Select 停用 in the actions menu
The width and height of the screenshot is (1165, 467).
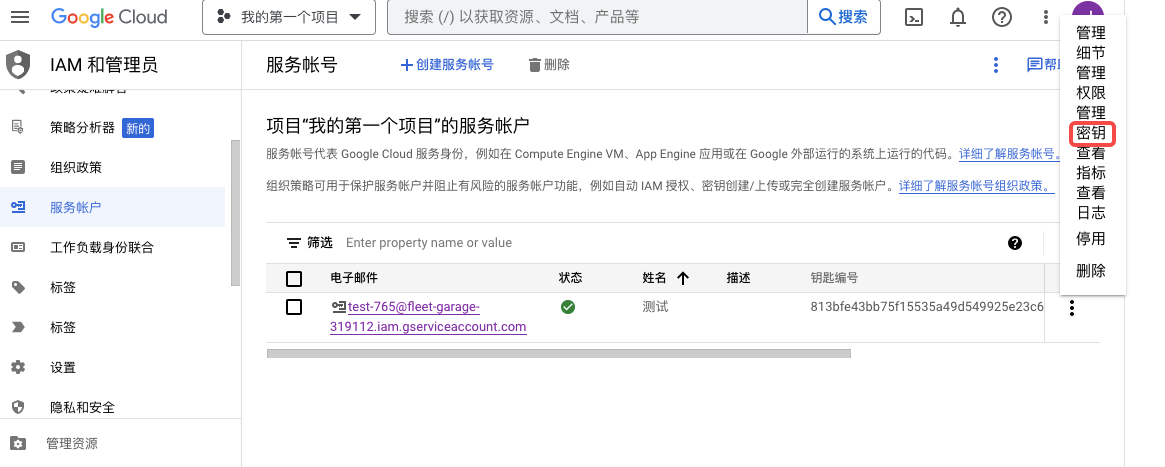[x=1091, y=239]
